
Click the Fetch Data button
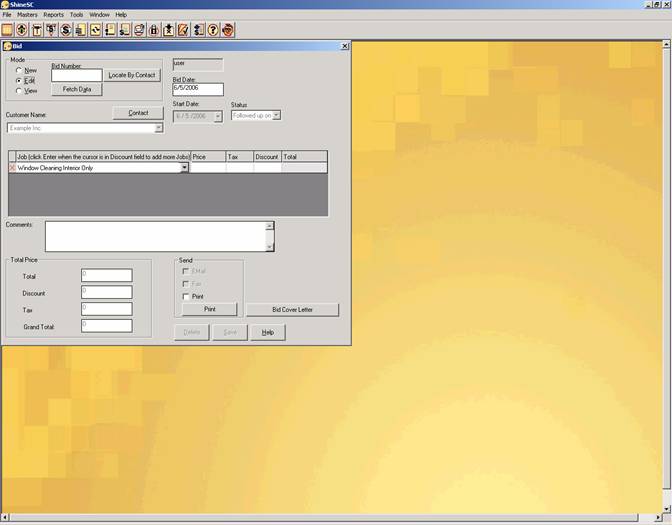pos(77,89)
